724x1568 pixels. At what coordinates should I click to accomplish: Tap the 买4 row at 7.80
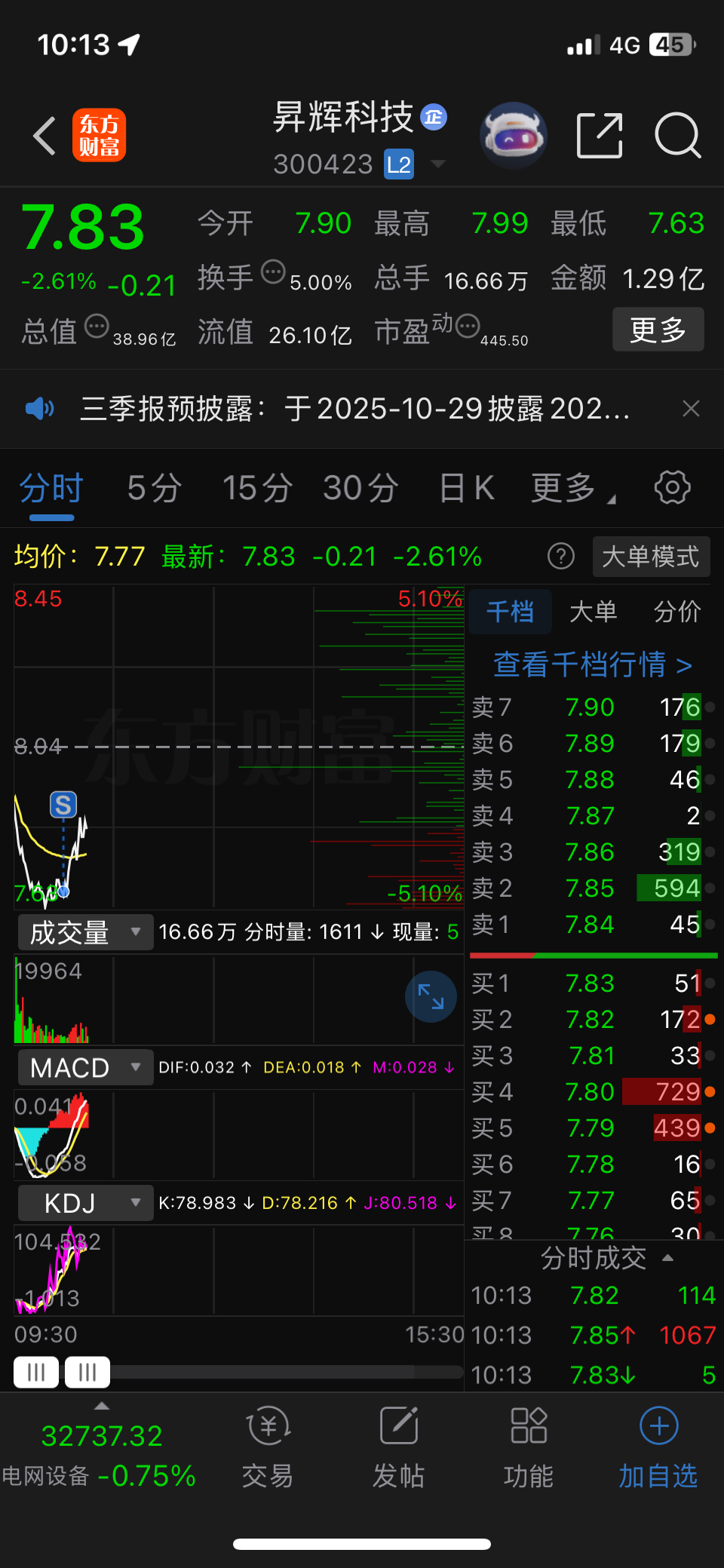coord(593,1092)
